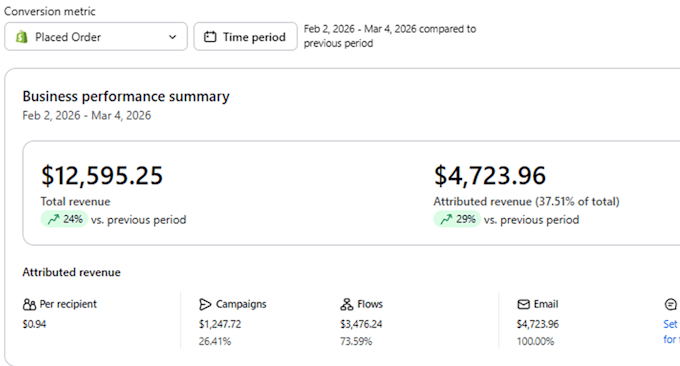Click the $3,476.24 flows revenue value
Screen dimensions: 680x366
tap(361, 324)
